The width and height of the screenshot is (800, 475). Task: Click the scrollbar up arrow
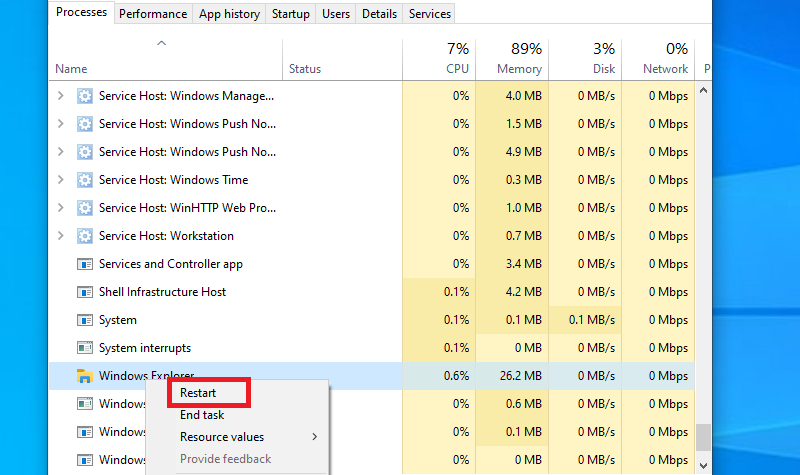tap(703, 91)
